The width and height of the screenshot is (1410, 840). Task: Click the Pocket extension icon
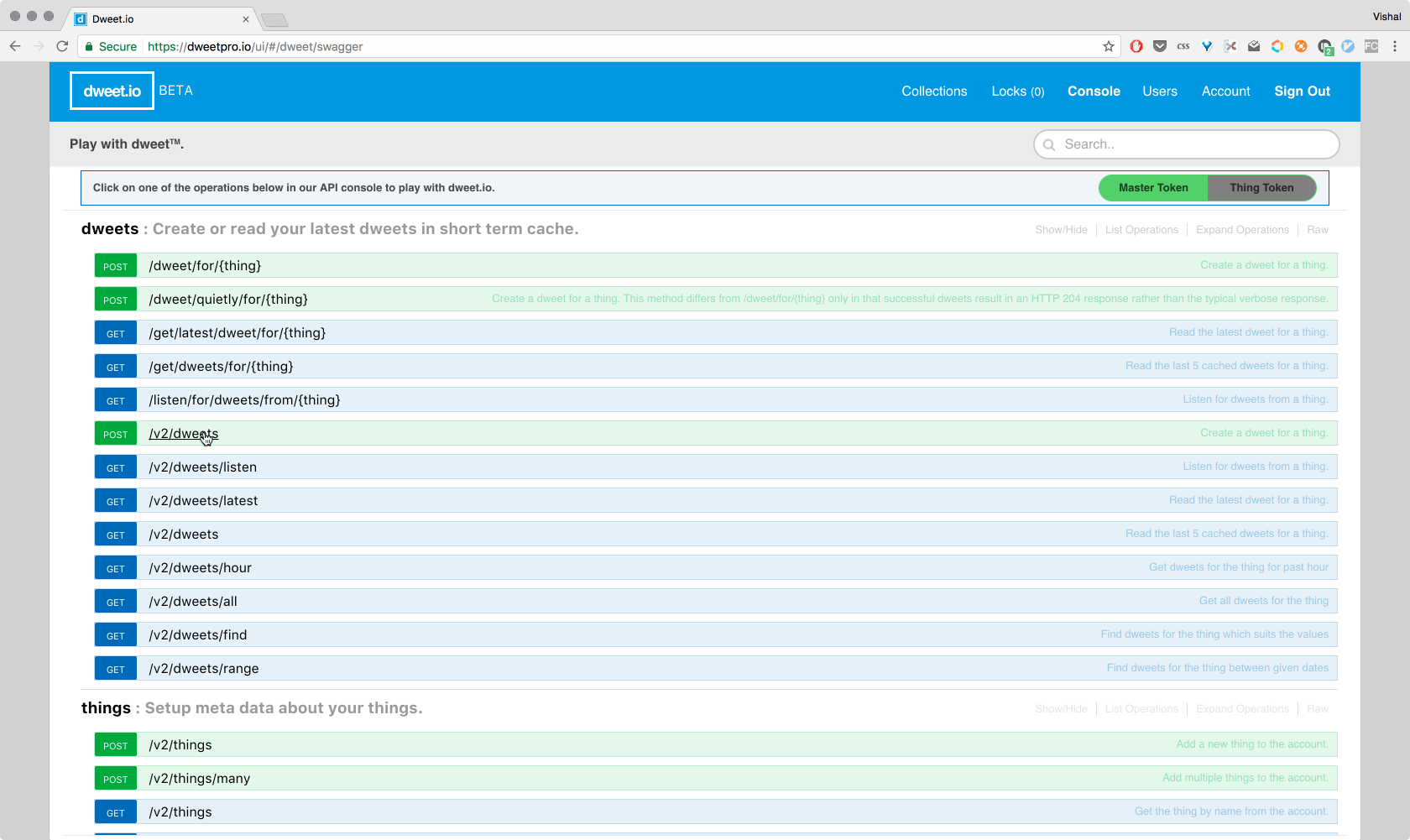(1160, 46)
